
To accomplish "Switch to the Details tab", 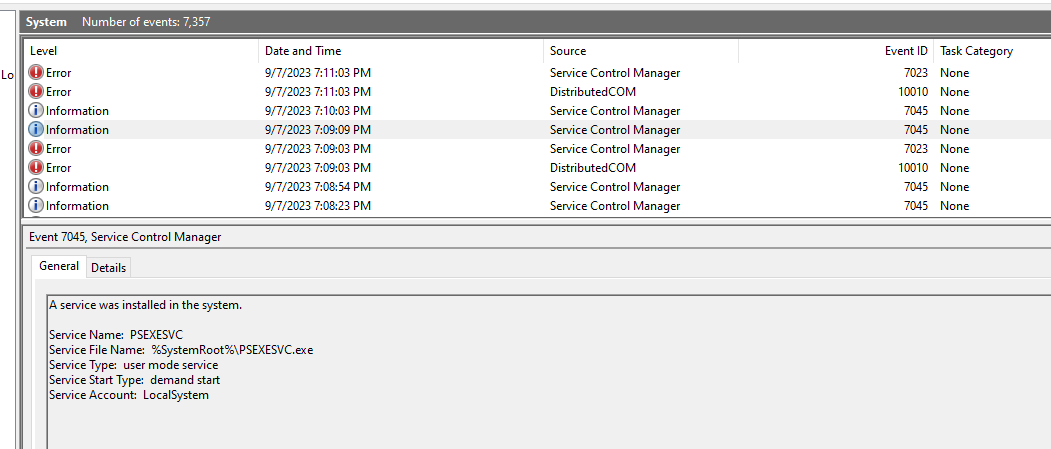I will coord(109,268).
